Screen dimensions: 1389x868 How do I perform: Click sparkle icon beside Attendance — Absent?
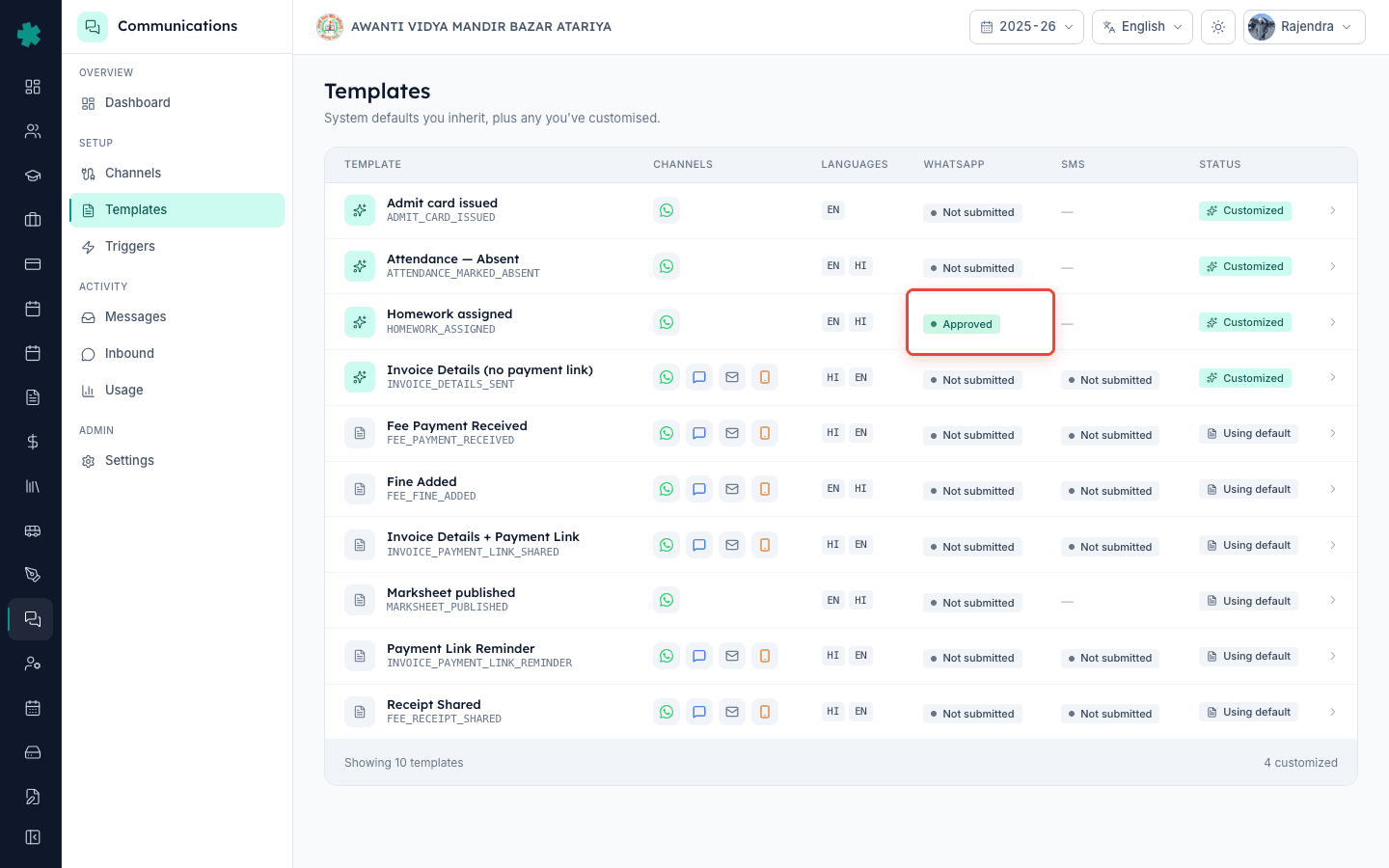(x=360, y=266)
